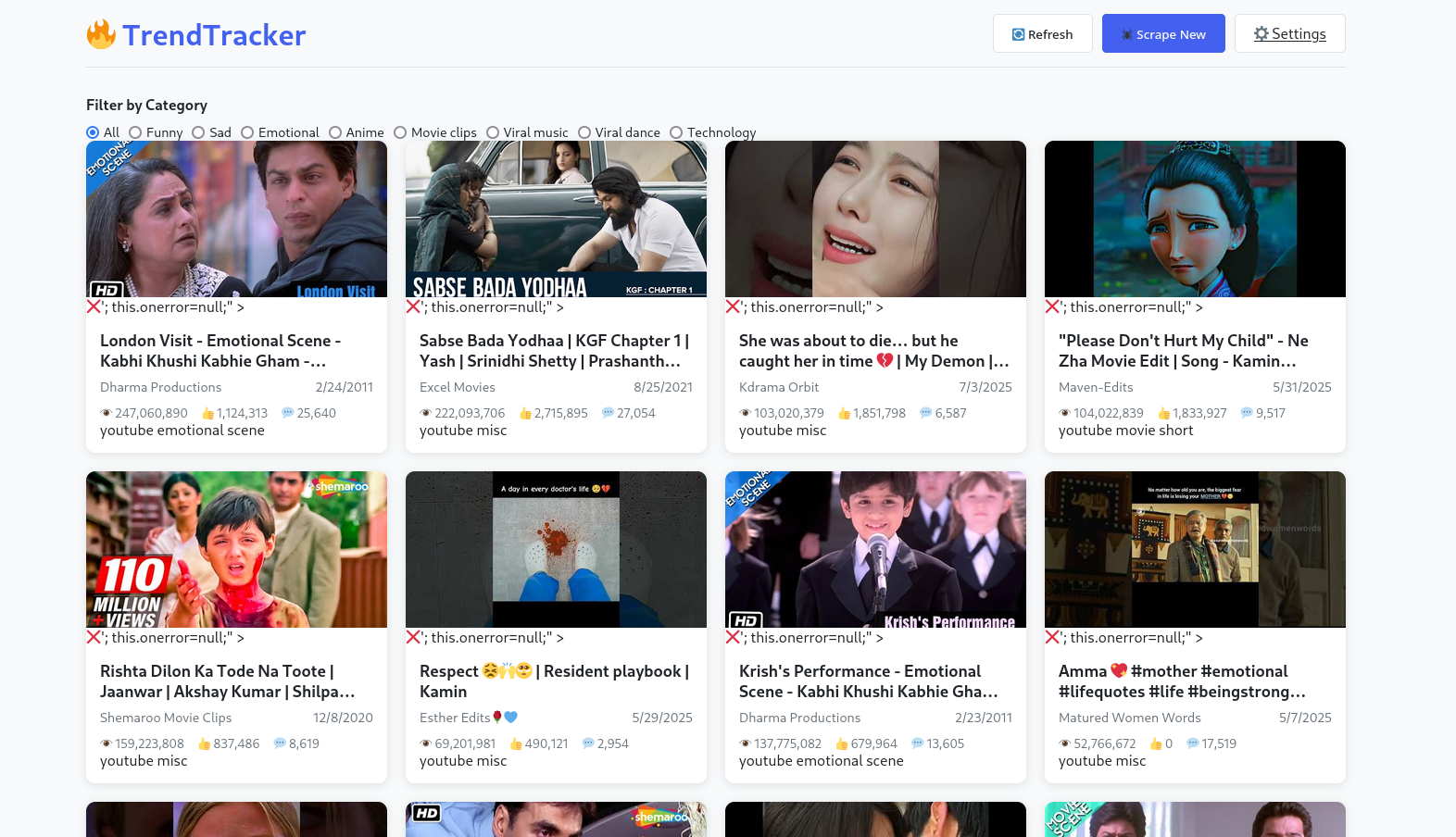This screenshot has width=1456, height=837.
Task: Click comment icon beside 9,517
Action: click(1248, 413)
